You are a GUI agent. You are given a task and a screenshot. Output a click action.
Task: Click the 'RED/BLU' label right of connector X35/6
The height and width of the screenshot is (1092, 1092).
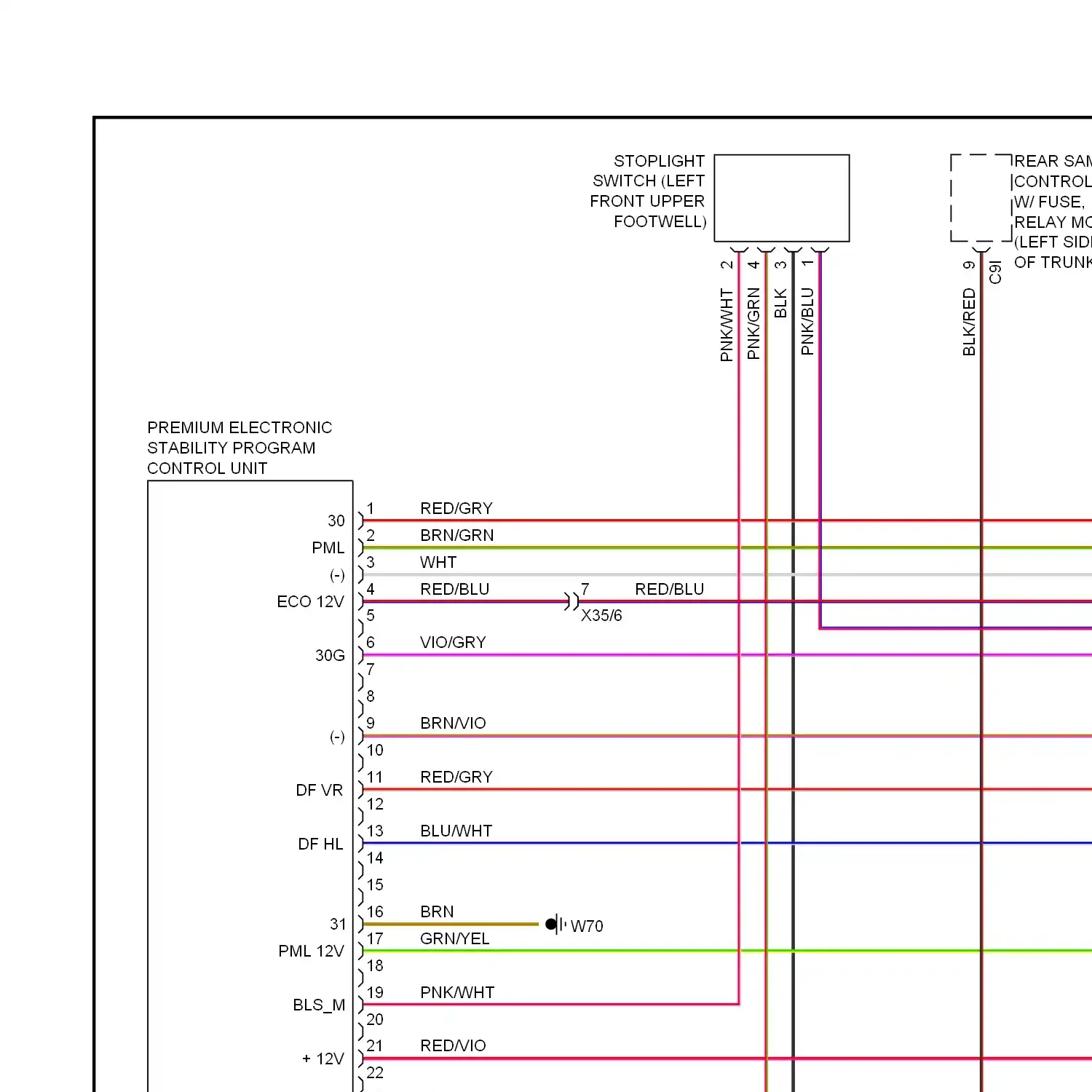(670, 589)
